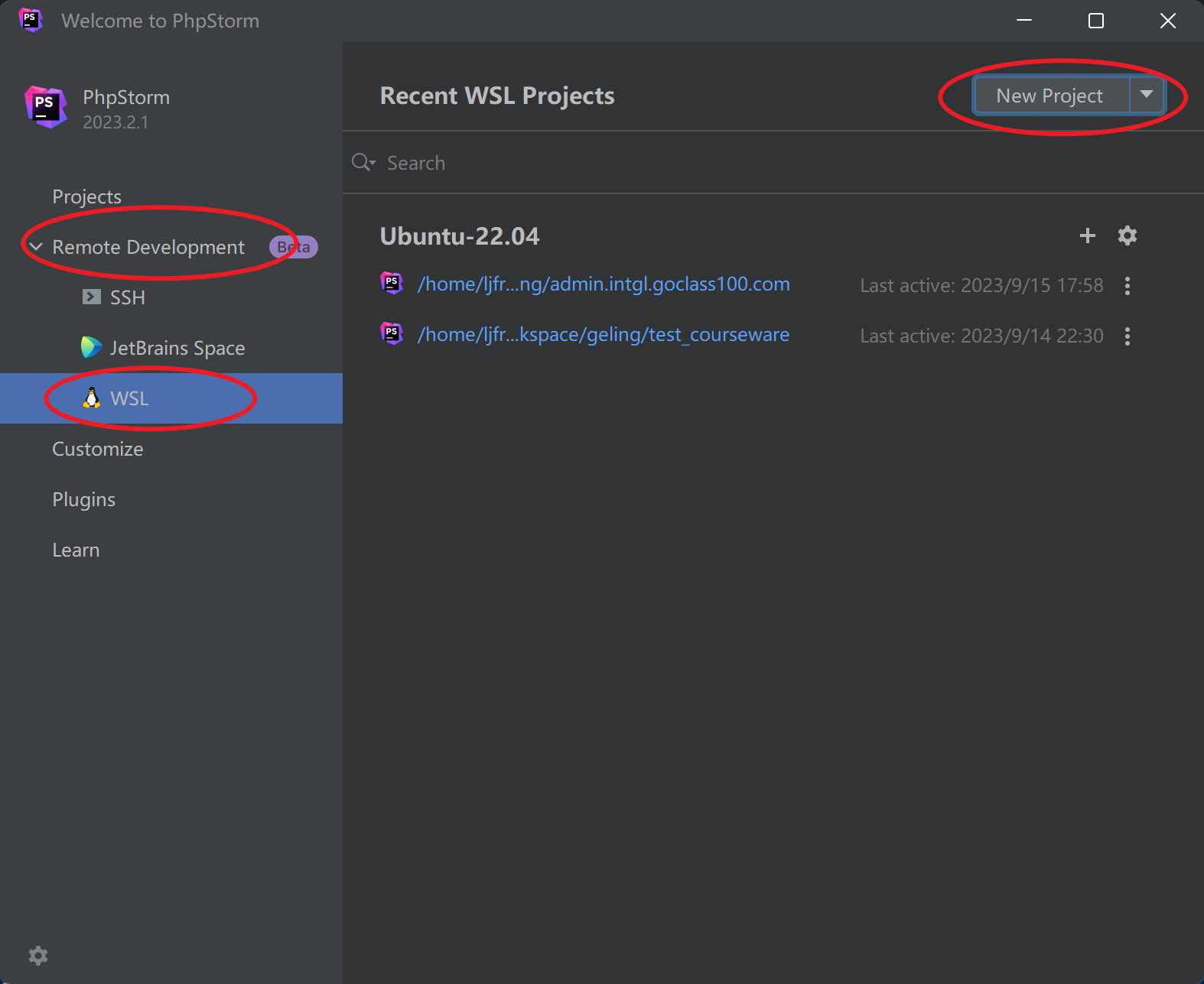The height and width of the screenshot is (984, 1204).
Task: Open /home/ljfr...kspace/geling/test_courseware project link
Action: point(604,334)
